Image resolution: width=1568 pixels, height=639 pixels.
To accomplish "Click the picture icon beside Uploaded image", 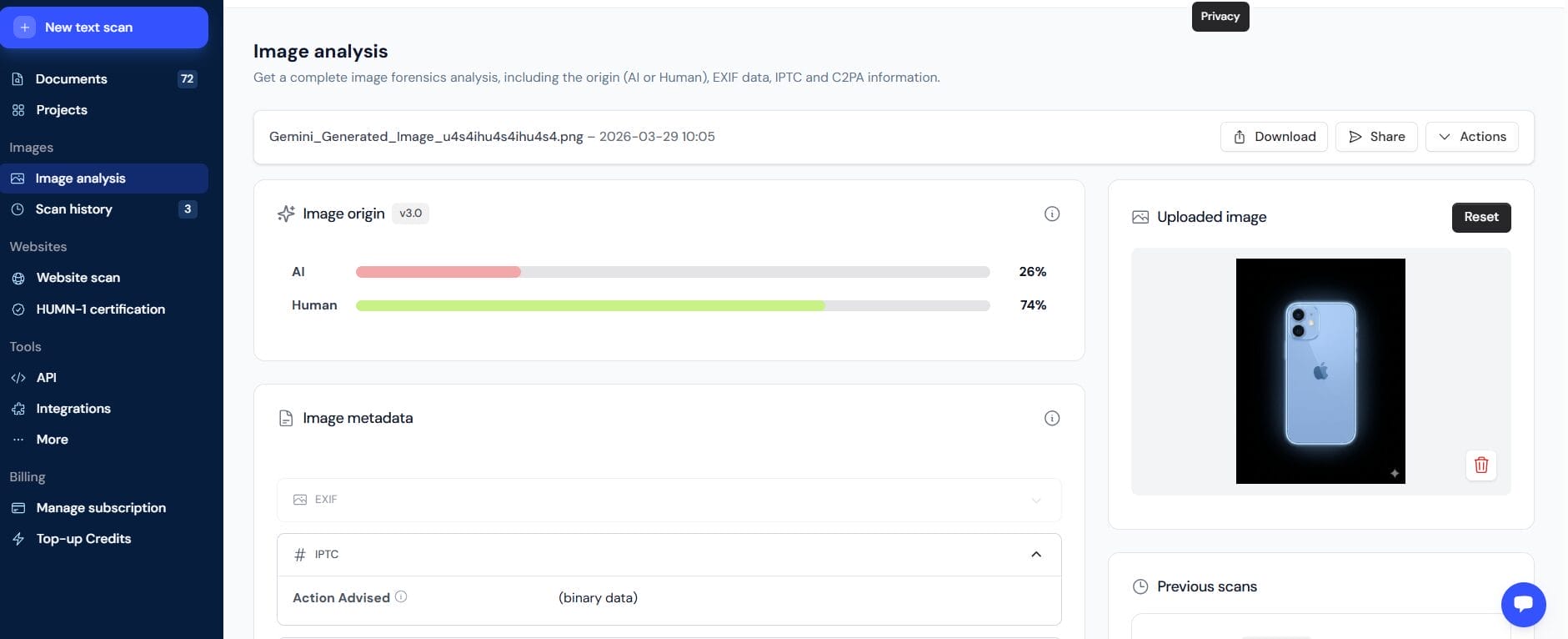I will pos(1140,218).
